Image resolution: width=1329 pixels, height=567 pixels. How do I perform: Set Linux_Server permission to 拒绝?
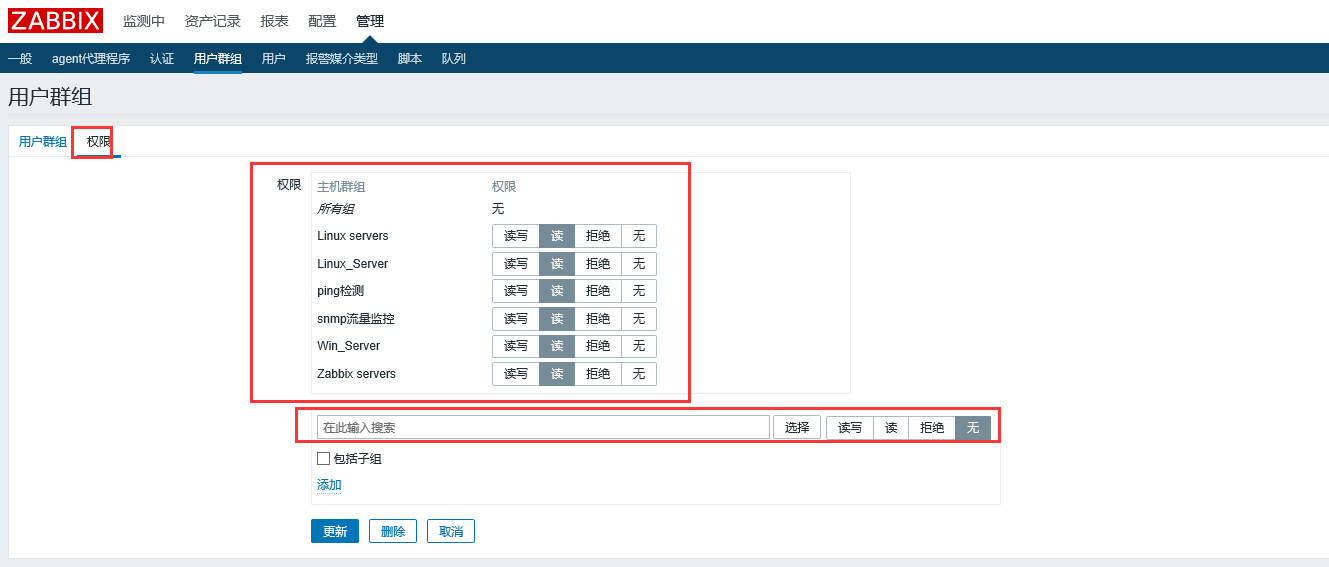598,264
